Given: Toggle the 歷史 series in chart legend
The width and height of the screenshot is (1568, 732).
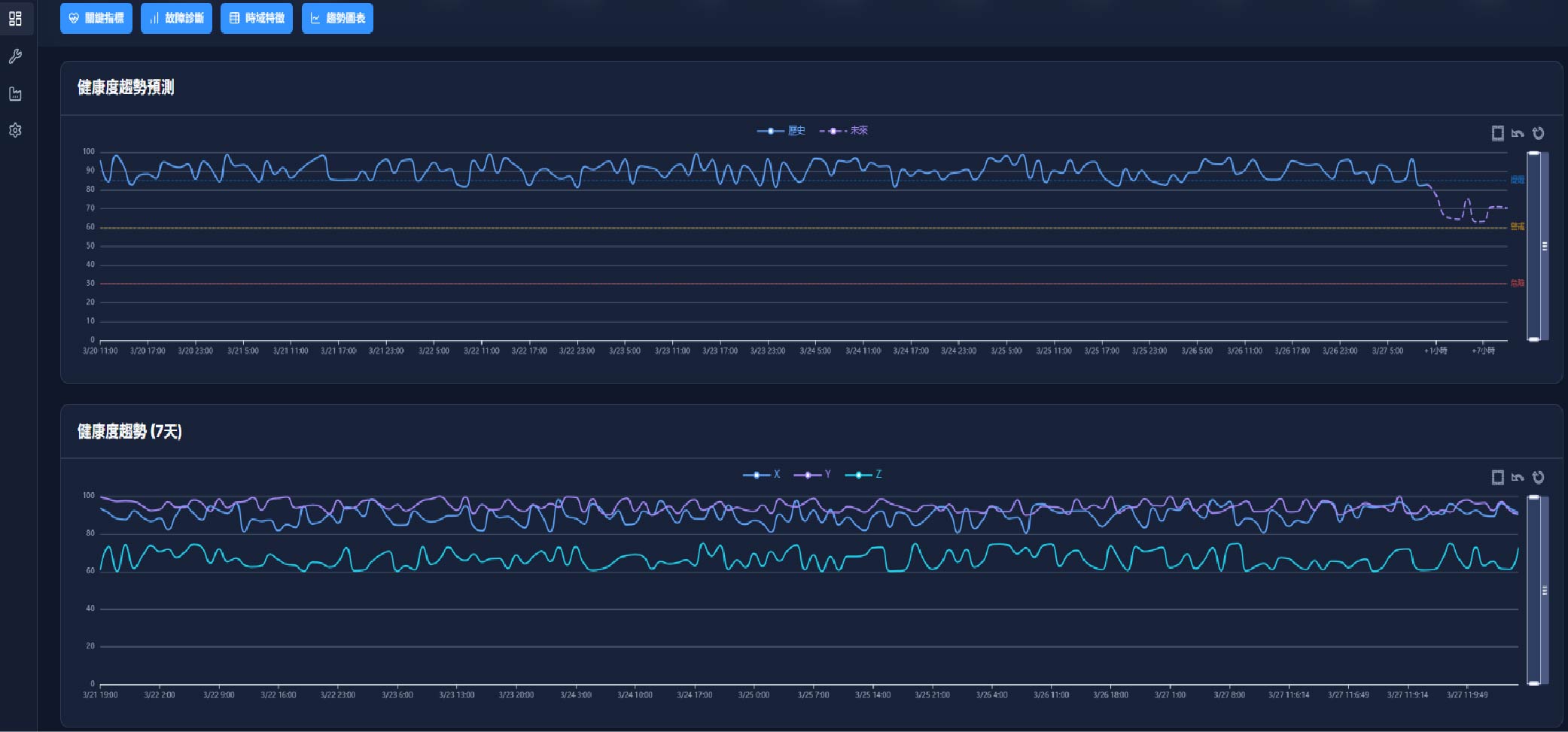Looking at the screenshot, I should point(781,131).
